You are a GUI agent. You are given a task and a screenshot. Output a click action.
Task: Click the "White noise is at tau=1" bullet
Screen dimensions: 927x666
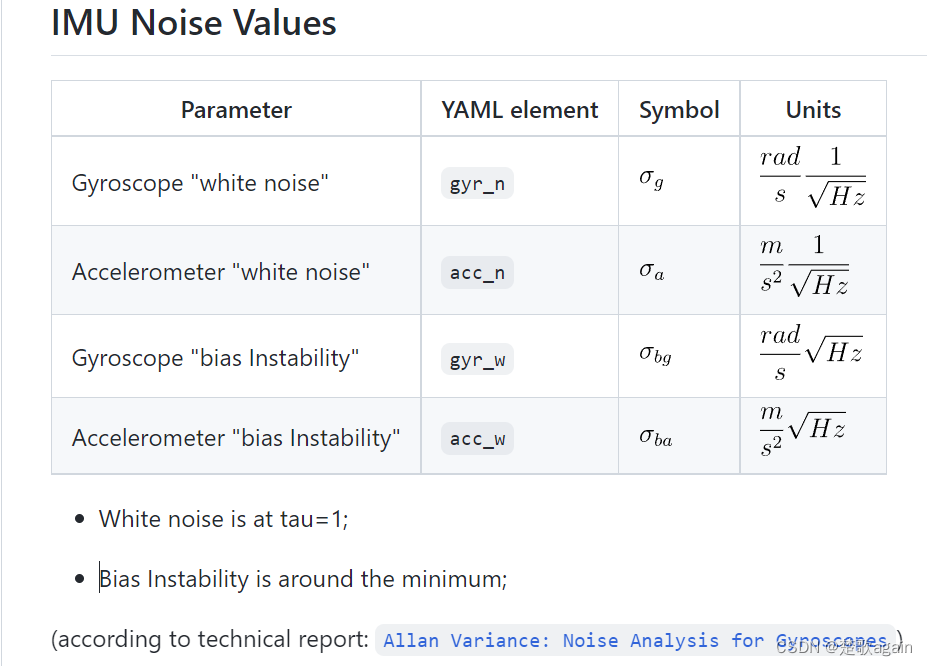(223, 519)
